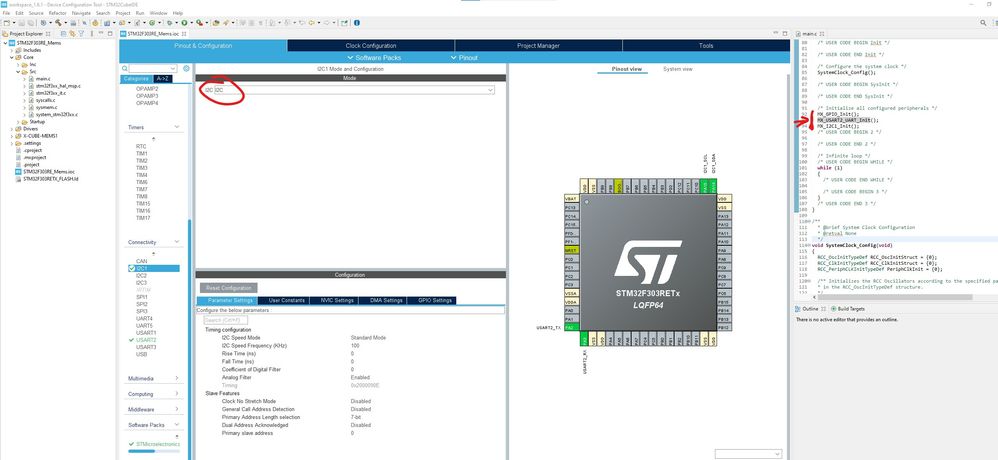Switch peripheral list to A->Z sorting
Image resolution: width=998 pixels, height=460 pixels.
163,79
